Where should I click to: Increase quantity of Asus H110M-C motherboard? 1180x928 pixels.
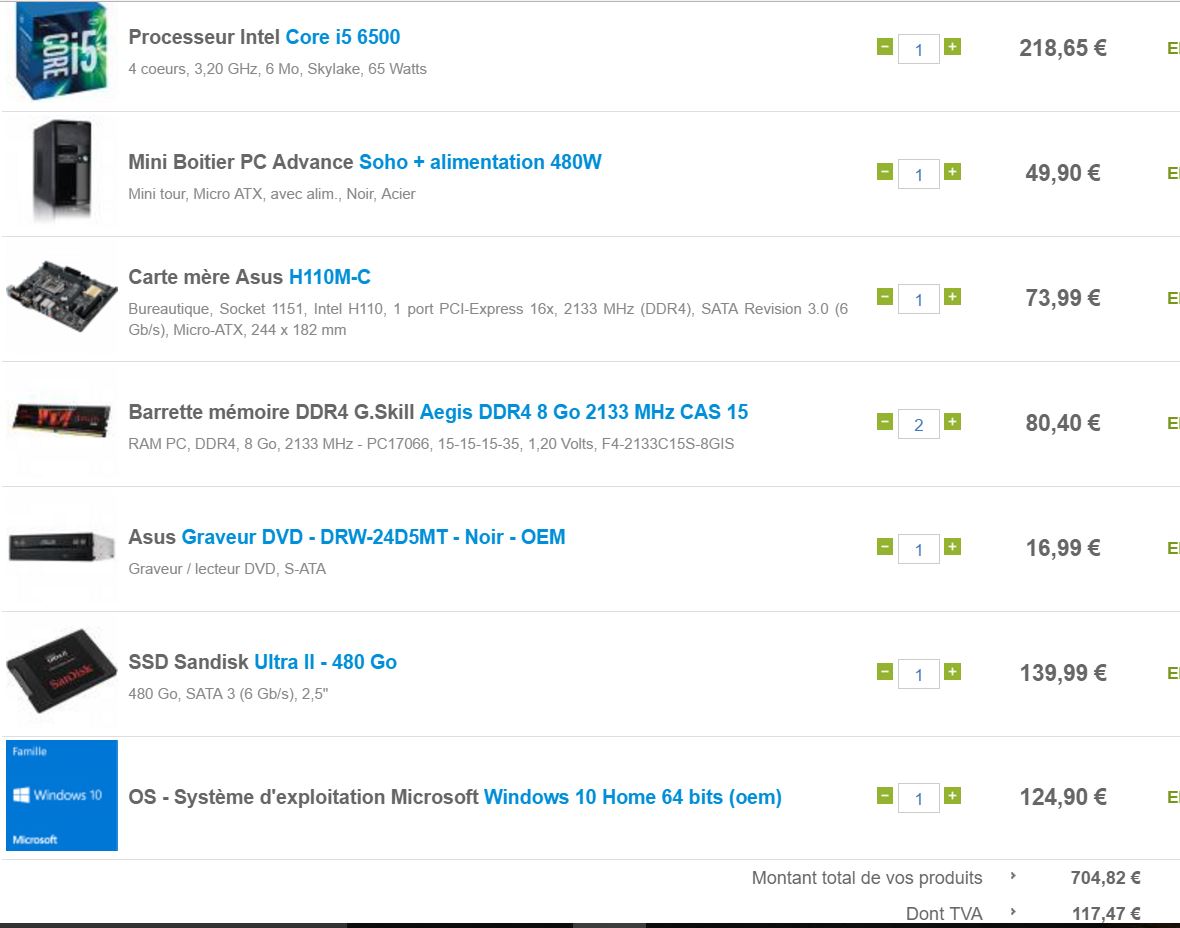pos(952,297)
